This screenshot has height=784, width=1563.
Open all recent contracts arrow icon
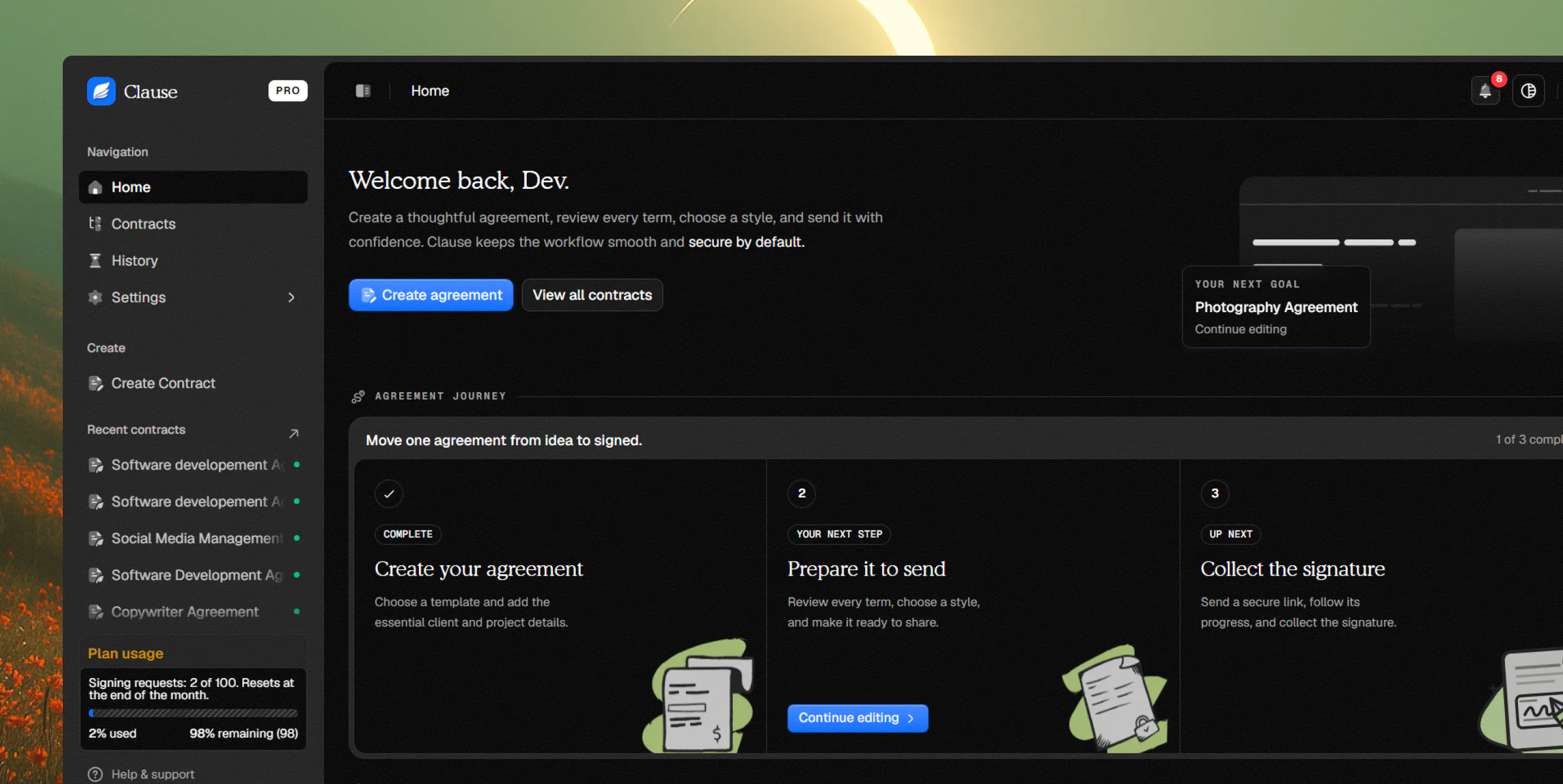pos(294,433)
